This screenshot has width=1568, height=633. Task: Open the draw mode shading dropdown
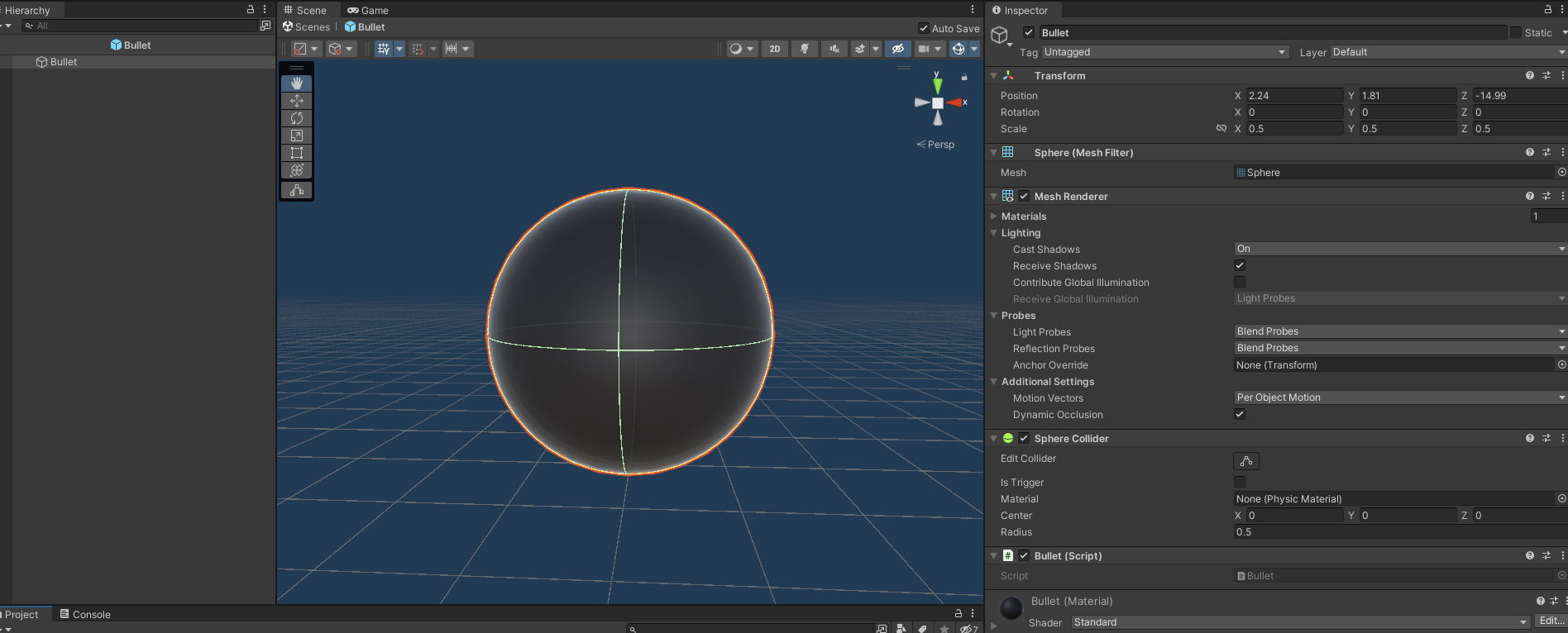click(x=741, y=49)
